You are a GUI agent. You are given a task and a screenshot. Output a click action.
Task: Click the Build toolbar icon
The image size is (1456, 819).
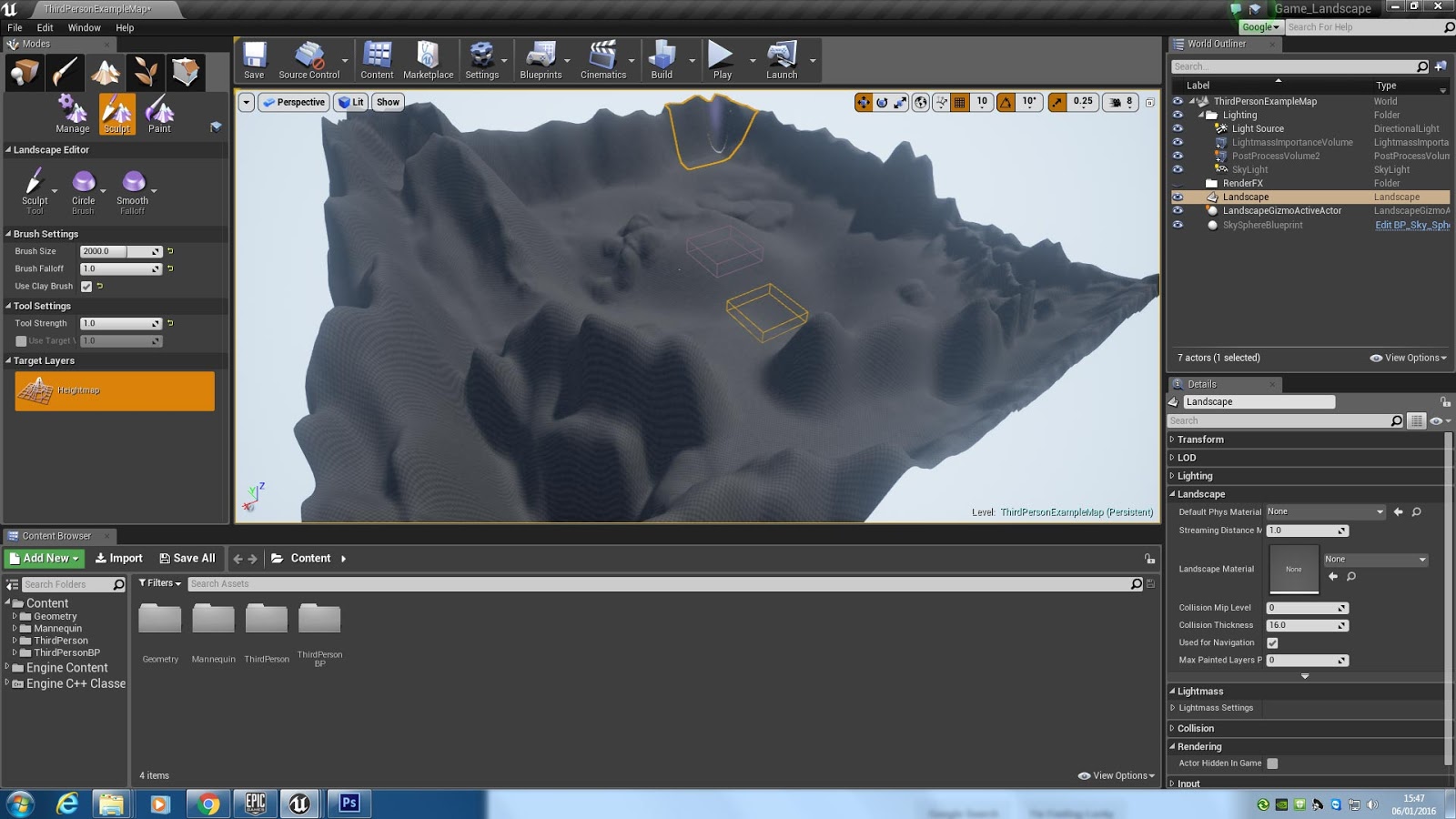pyautogui.click(x=662, y=57)
